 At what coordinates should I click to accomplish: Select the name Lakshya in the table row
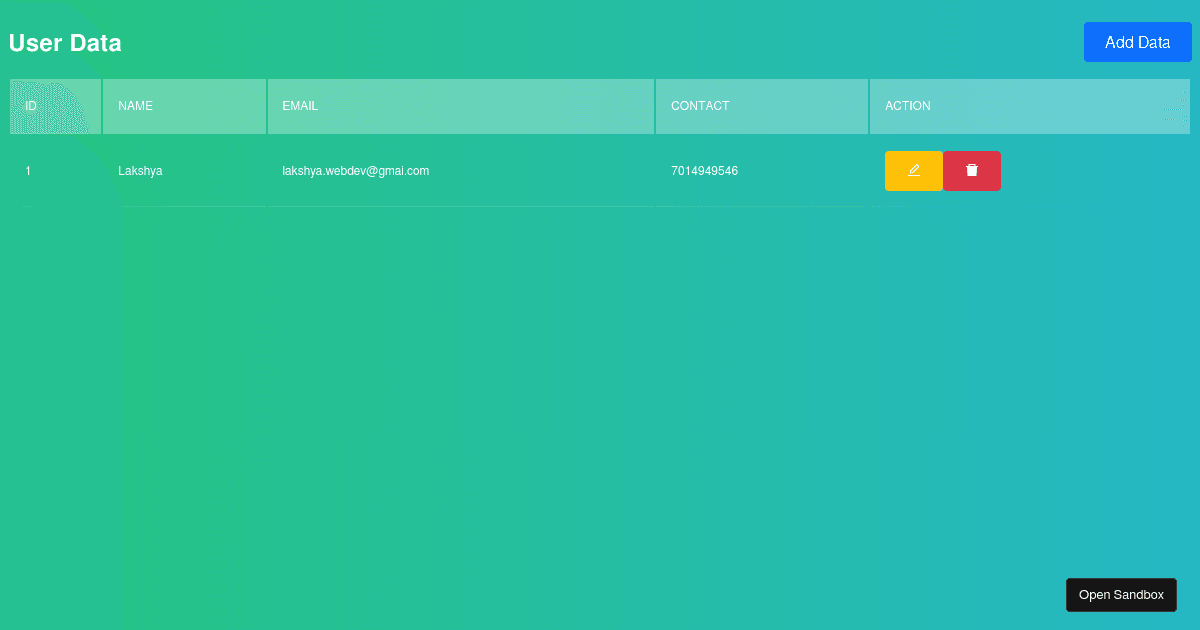click(x=140, y=171)
